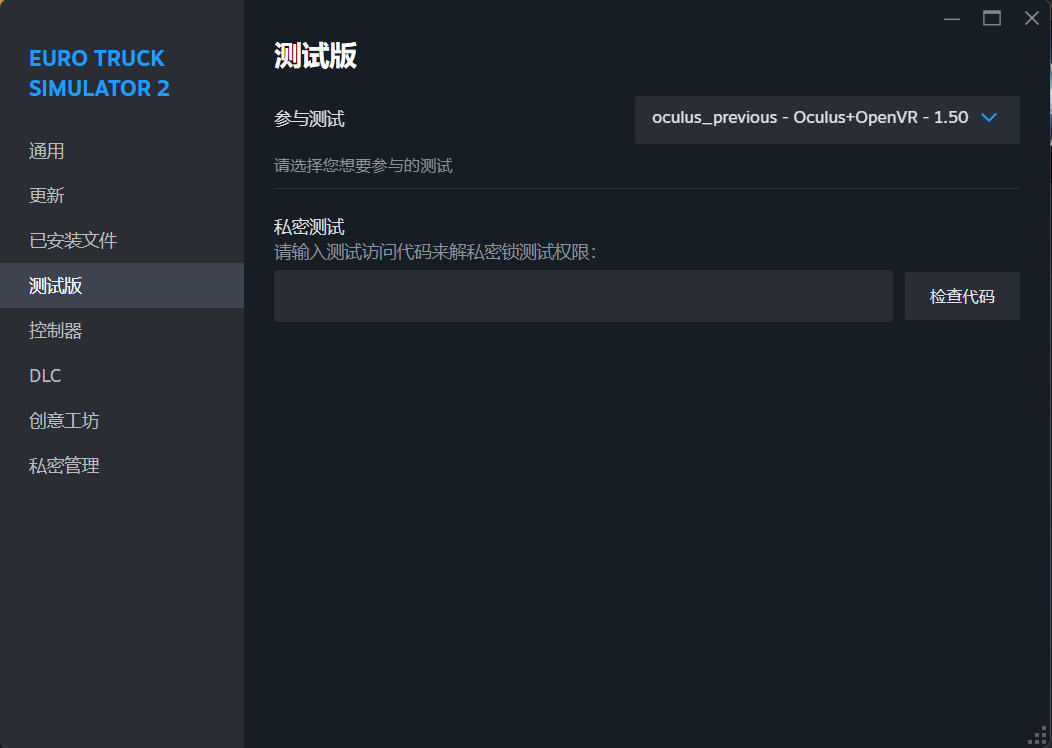This screenshot has height=748, width=1052.
Task: Click the window resize grip icon
Action: click(1037, 735)
